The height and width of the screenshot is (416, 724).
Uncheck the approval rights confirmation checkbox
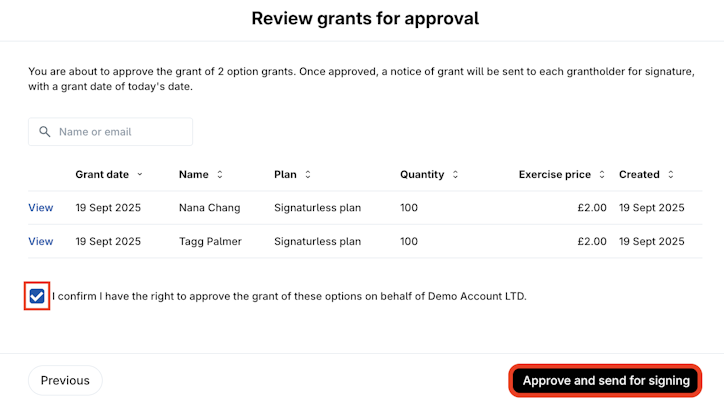[38, 296]
